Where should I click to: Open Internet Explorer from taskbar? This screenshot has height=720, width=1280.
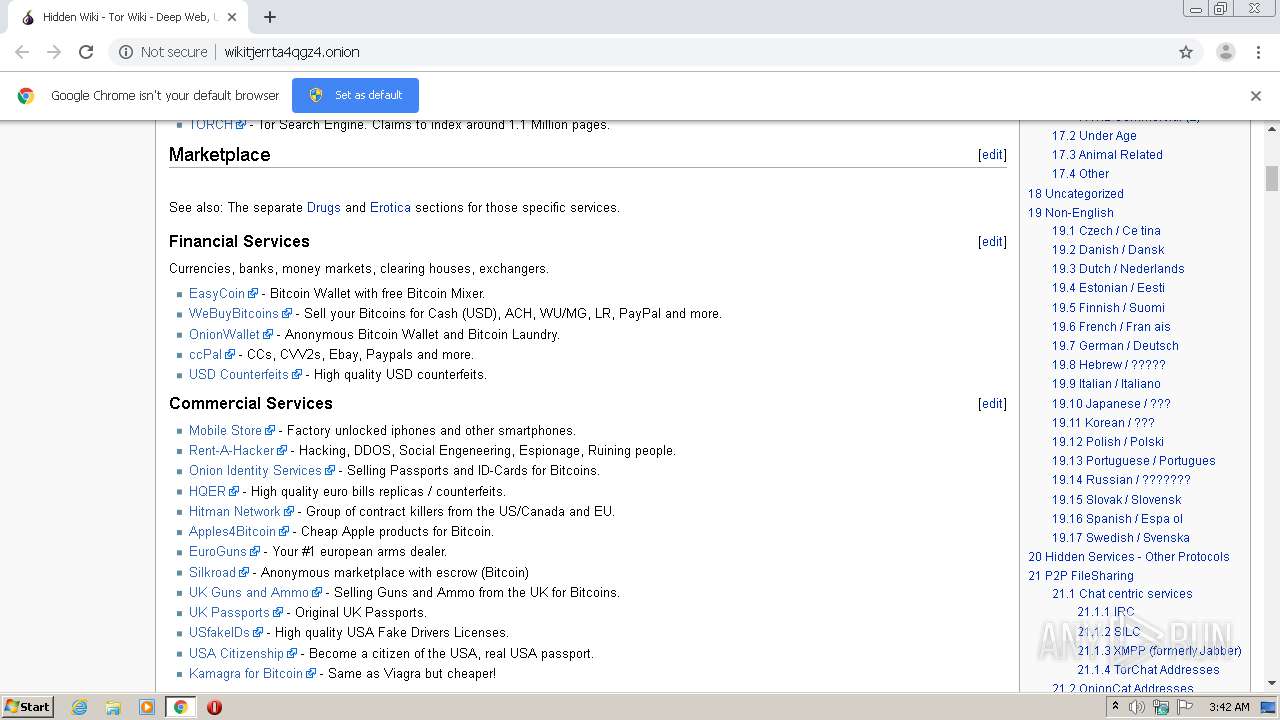coord(79,707)
